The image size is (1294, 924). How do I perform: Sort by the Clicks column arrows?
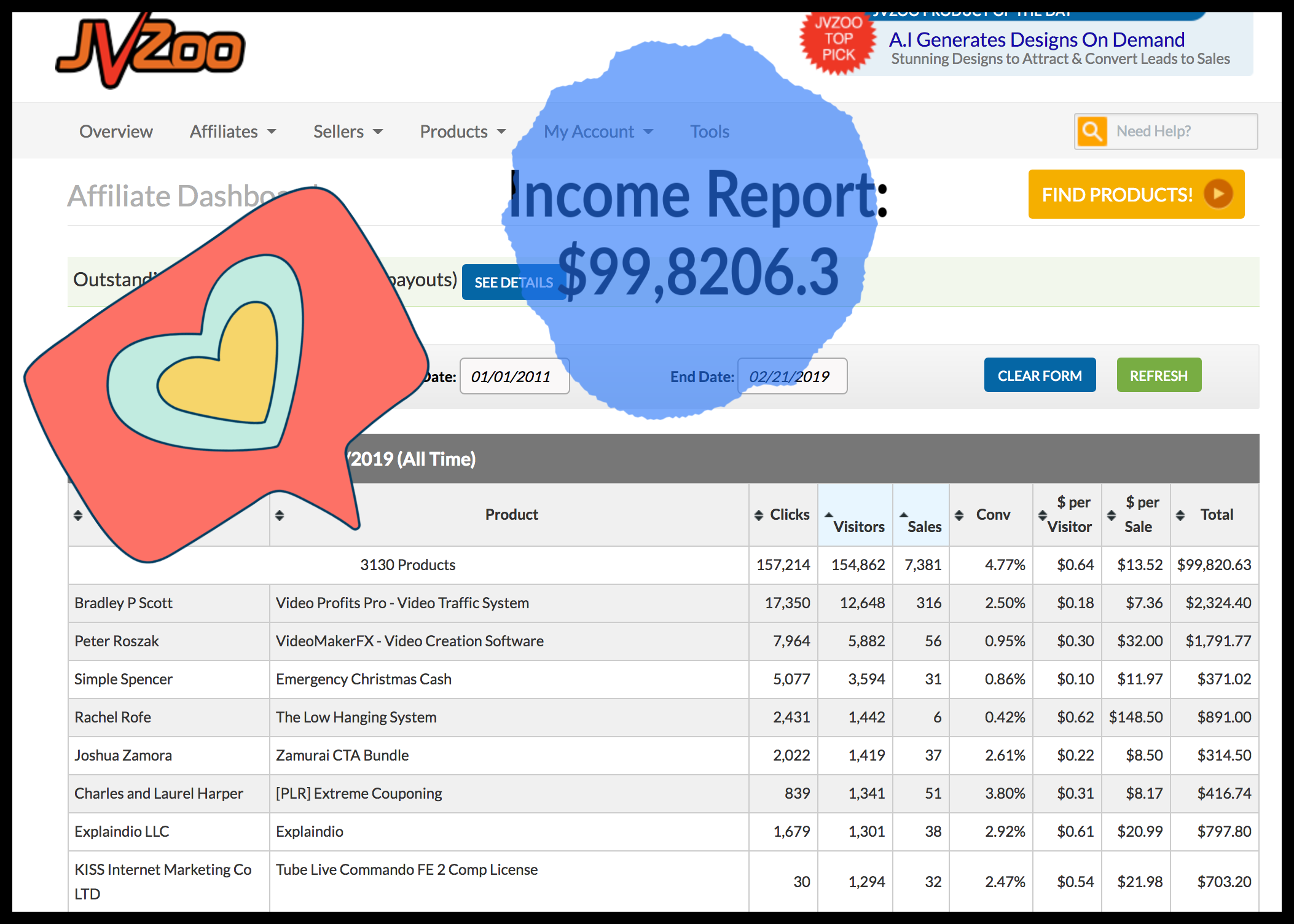tap(759, 515)
